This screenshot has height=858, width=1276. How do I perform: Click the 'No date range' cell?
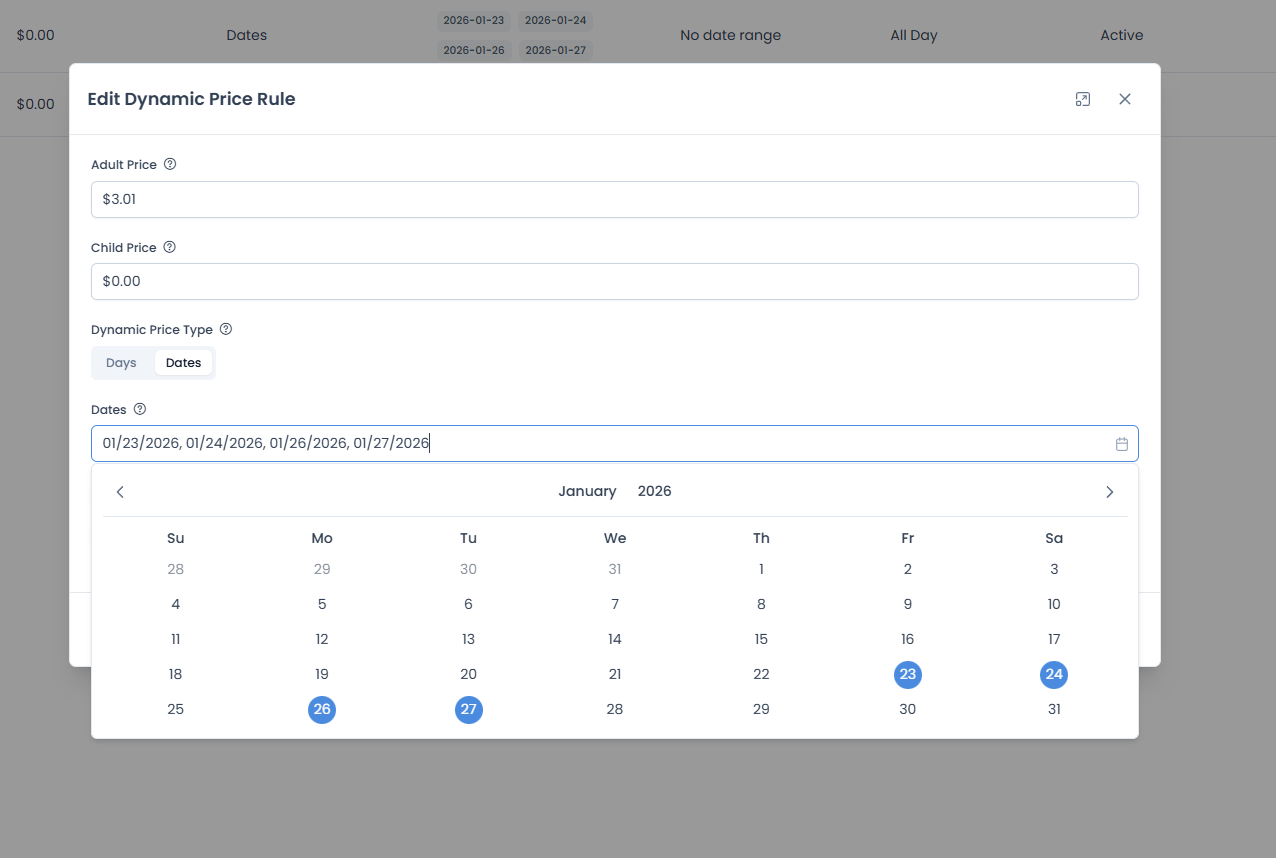click(730, 35)
